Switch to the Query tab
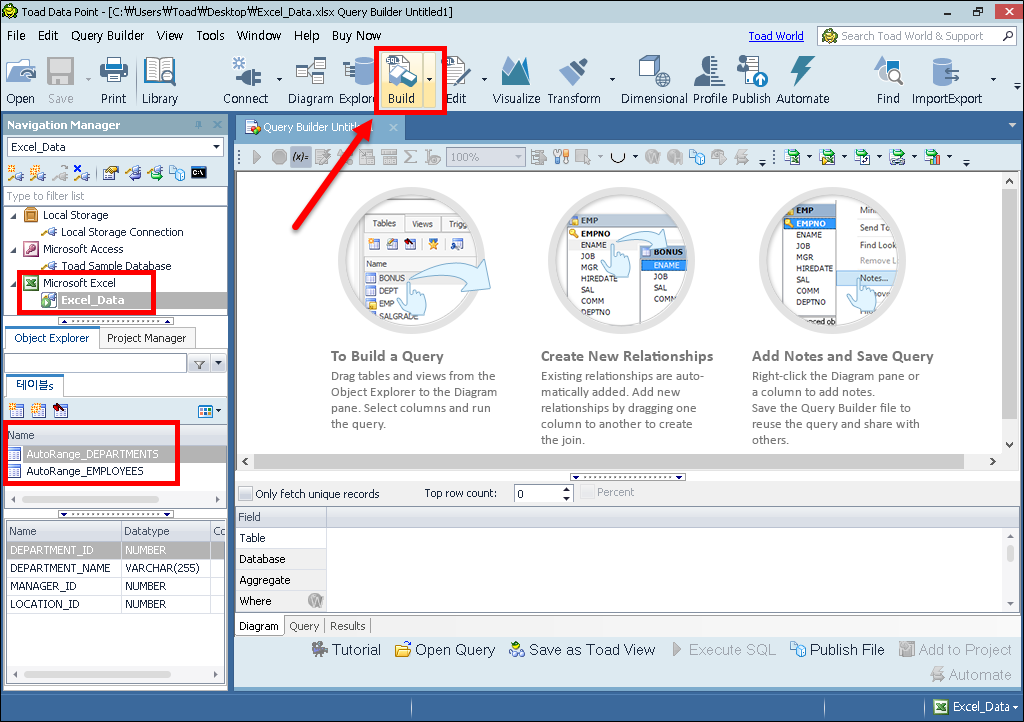This screenshot has height=722, width=1024. coord(304,626)
